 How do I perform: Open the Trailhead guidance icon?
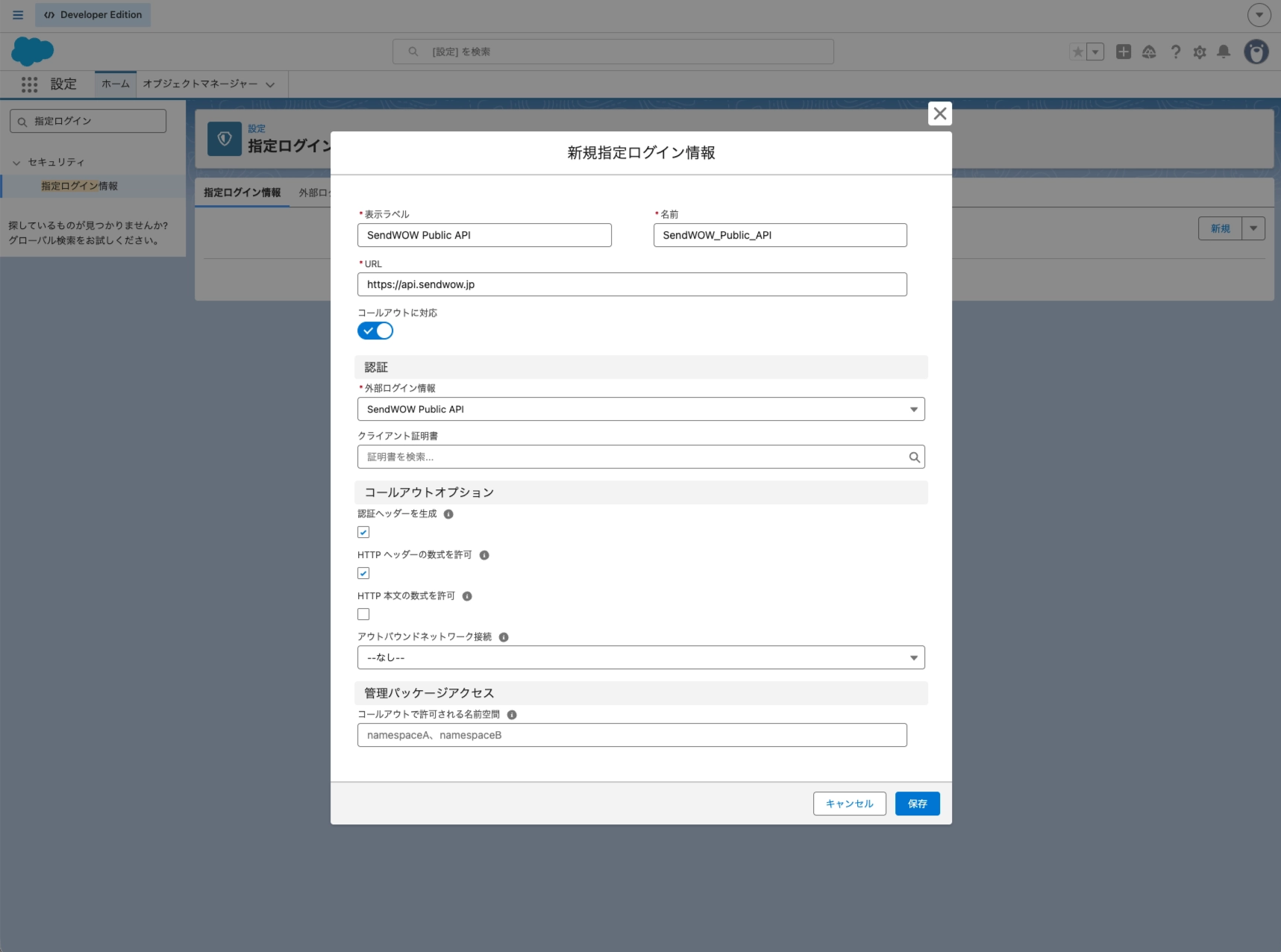[x=1149, y=51]
